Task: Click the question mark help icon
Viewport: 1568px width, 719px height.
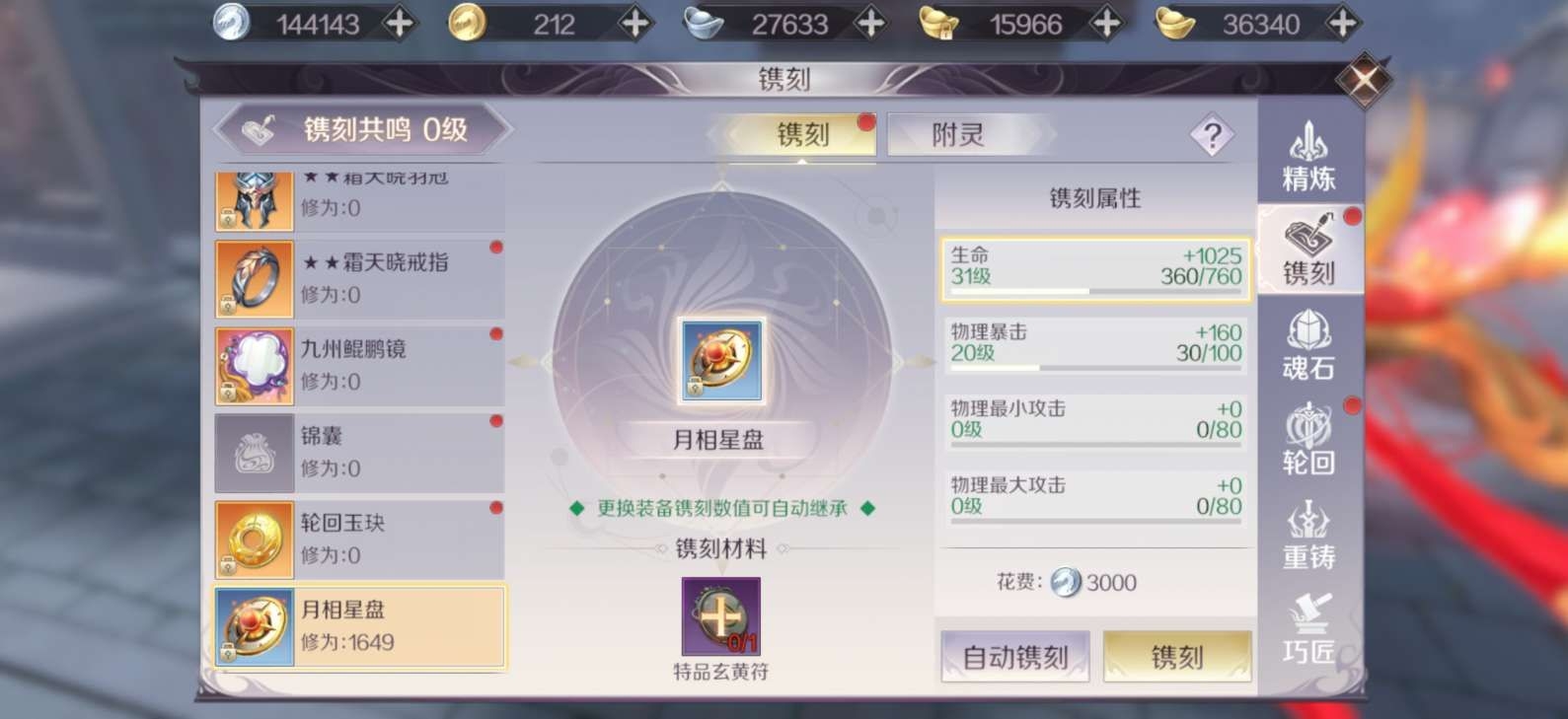Action: 1212,135
